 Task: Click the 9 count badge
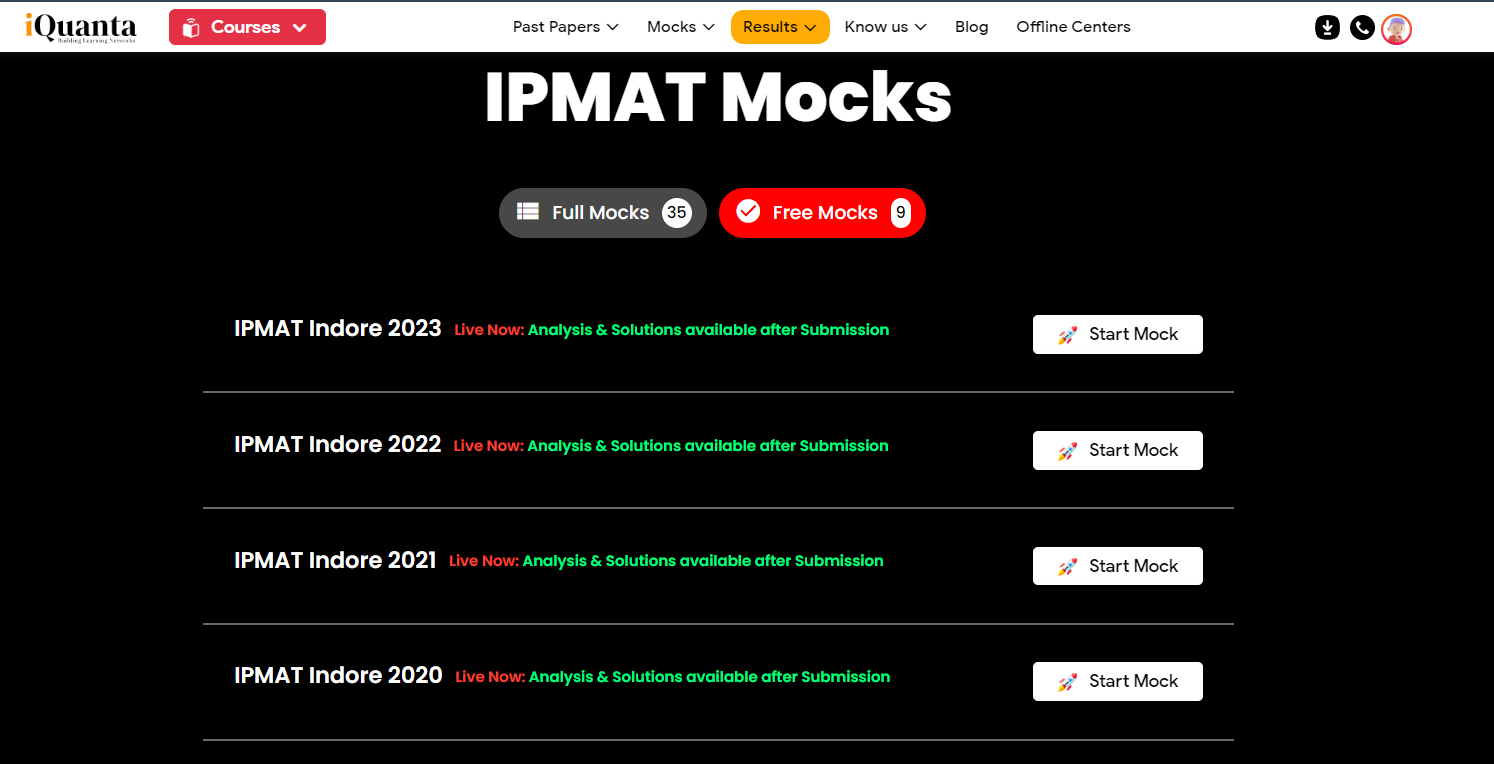901,213
